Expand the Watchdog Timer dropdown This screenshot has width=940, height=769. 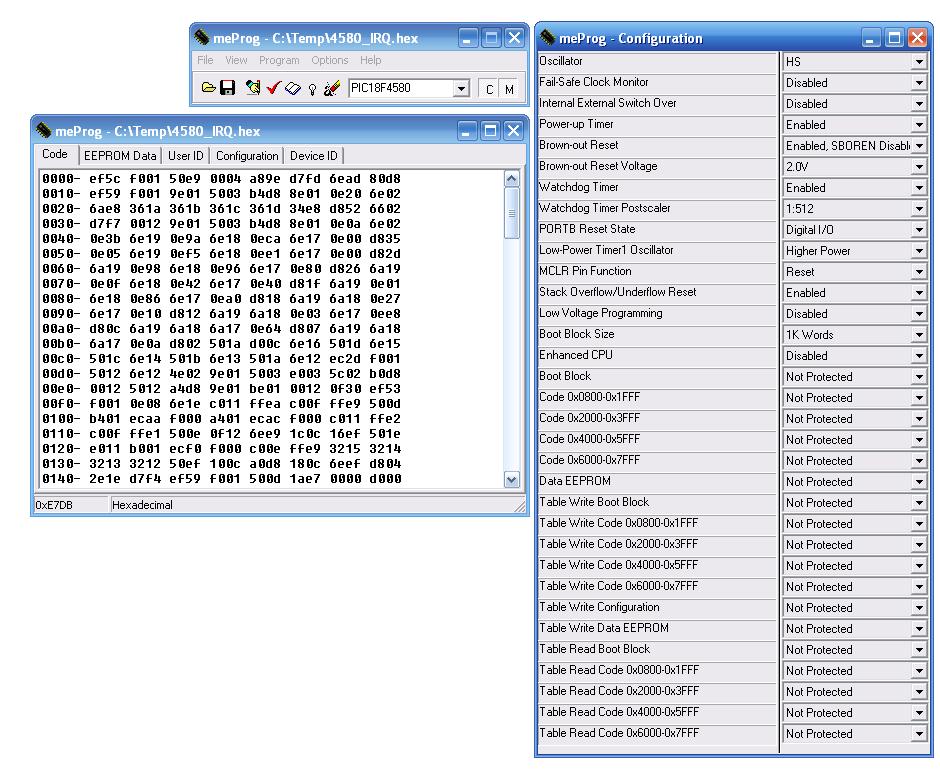coord(919,188)
